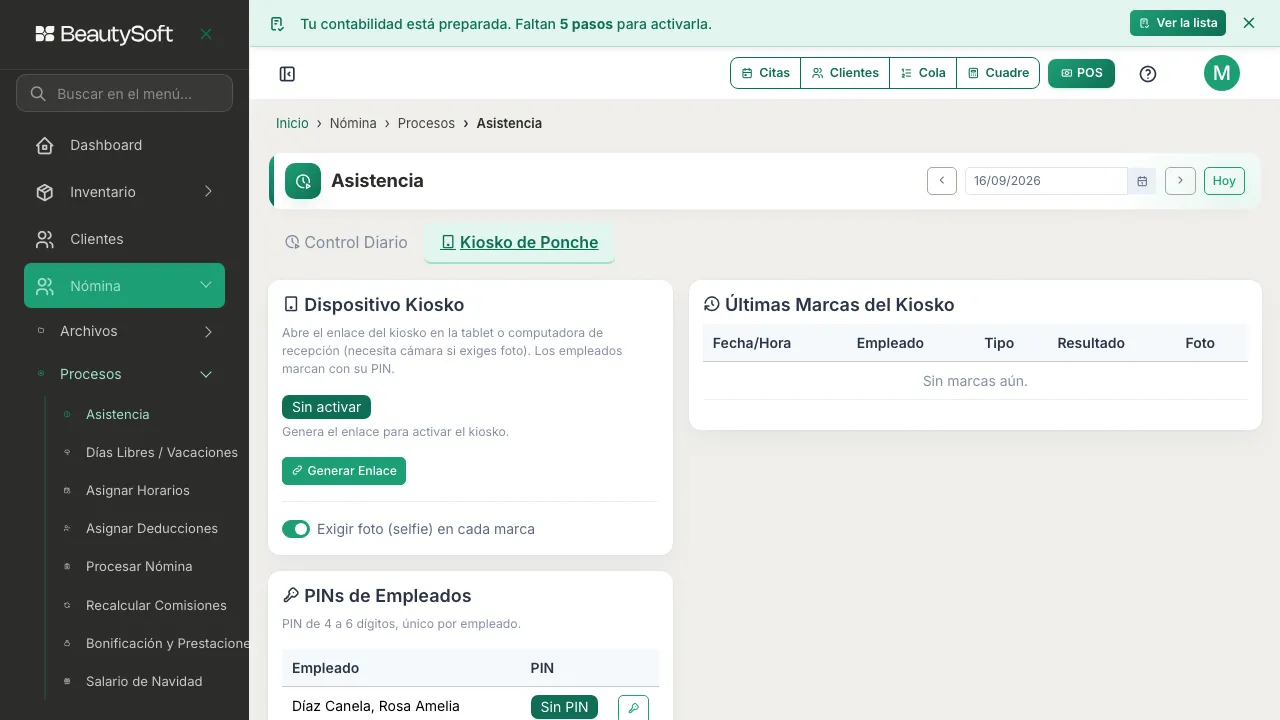Open the user avatar M menu
This screenshot has height=720, width=1280.
click(1222, 73)
